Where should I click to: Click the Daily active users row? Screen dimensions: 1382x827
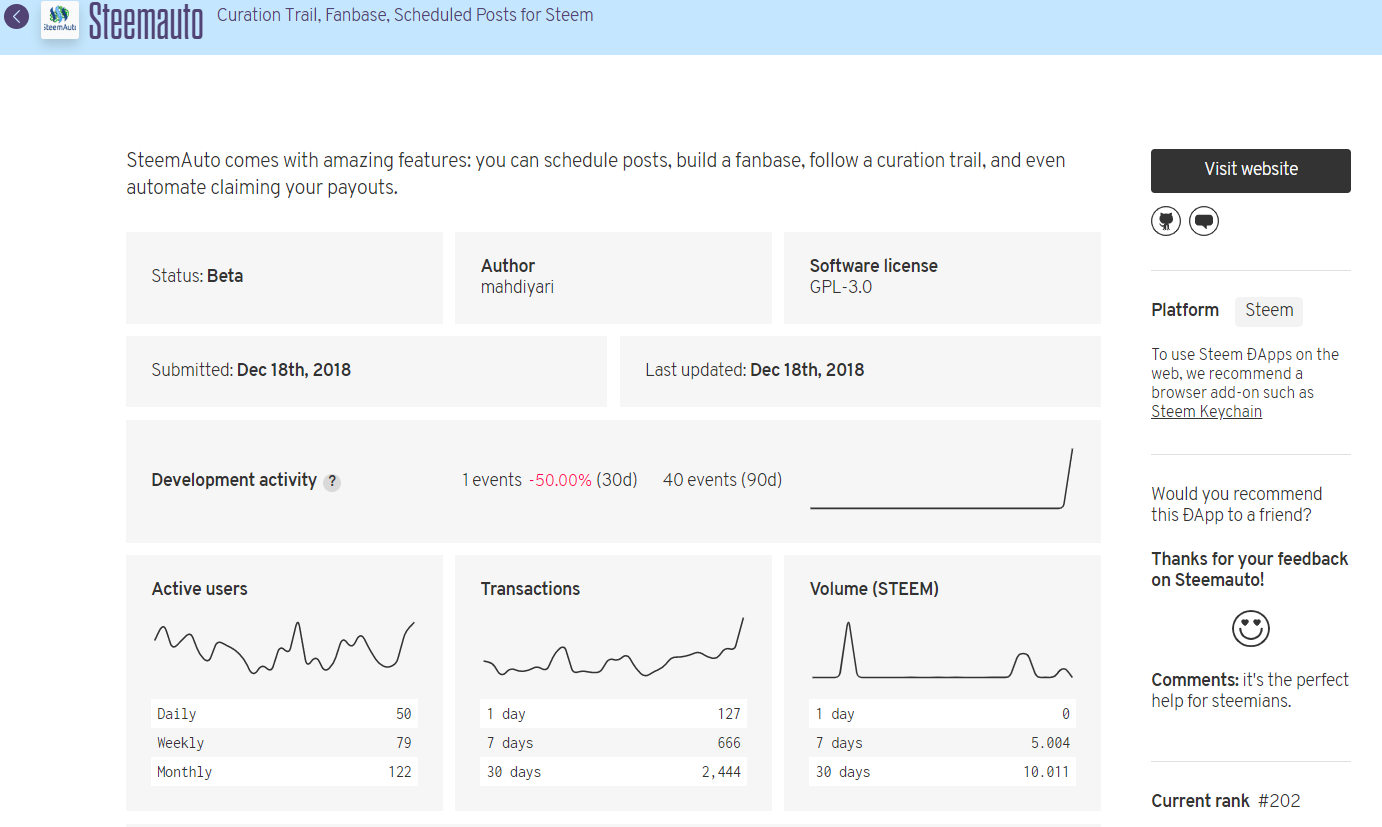[284, 714]
